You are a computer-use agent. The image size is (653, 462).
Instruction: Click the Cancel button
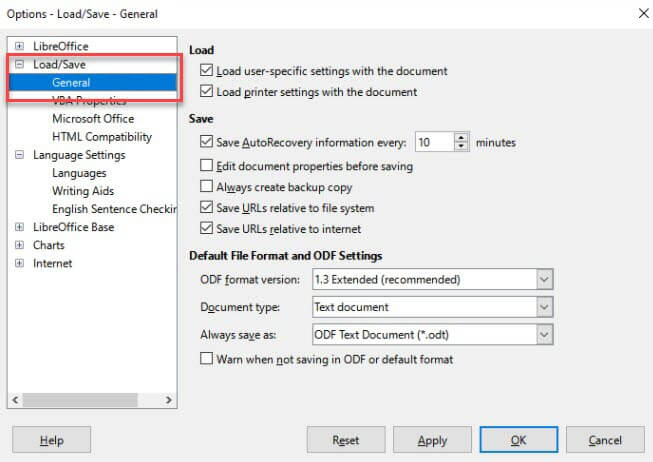pyautogui.click(x=605, y=440)
